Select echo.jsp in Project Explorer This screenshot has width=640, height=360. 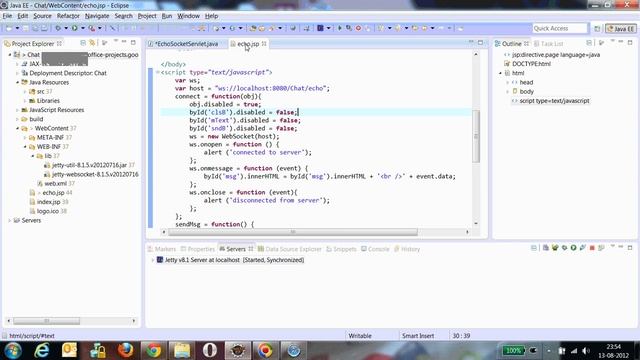(53, 193)
